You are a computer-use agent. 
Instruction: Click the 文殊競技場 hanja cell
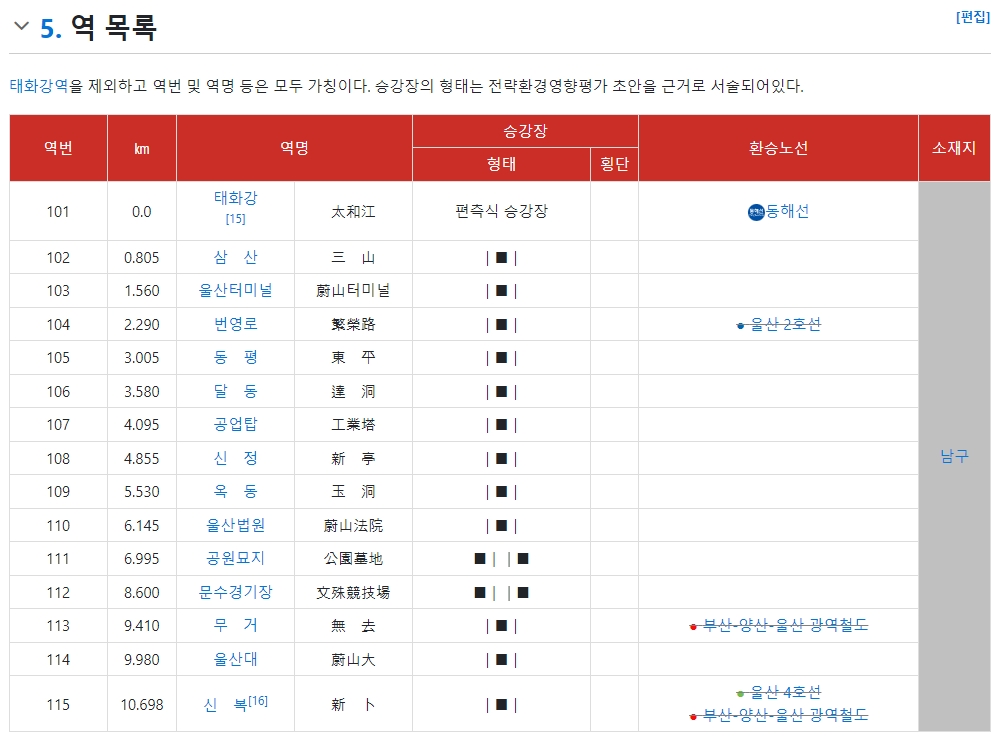point(353,593)
